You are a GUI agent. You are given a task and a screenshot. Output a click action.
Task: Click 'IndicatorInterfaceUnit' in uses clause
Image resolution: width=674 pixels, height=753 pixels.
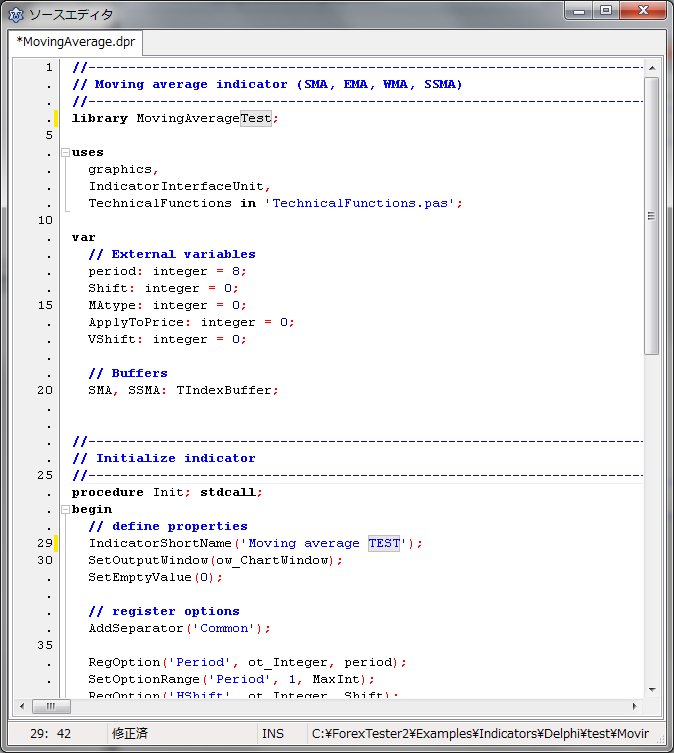tap(176, 186)
